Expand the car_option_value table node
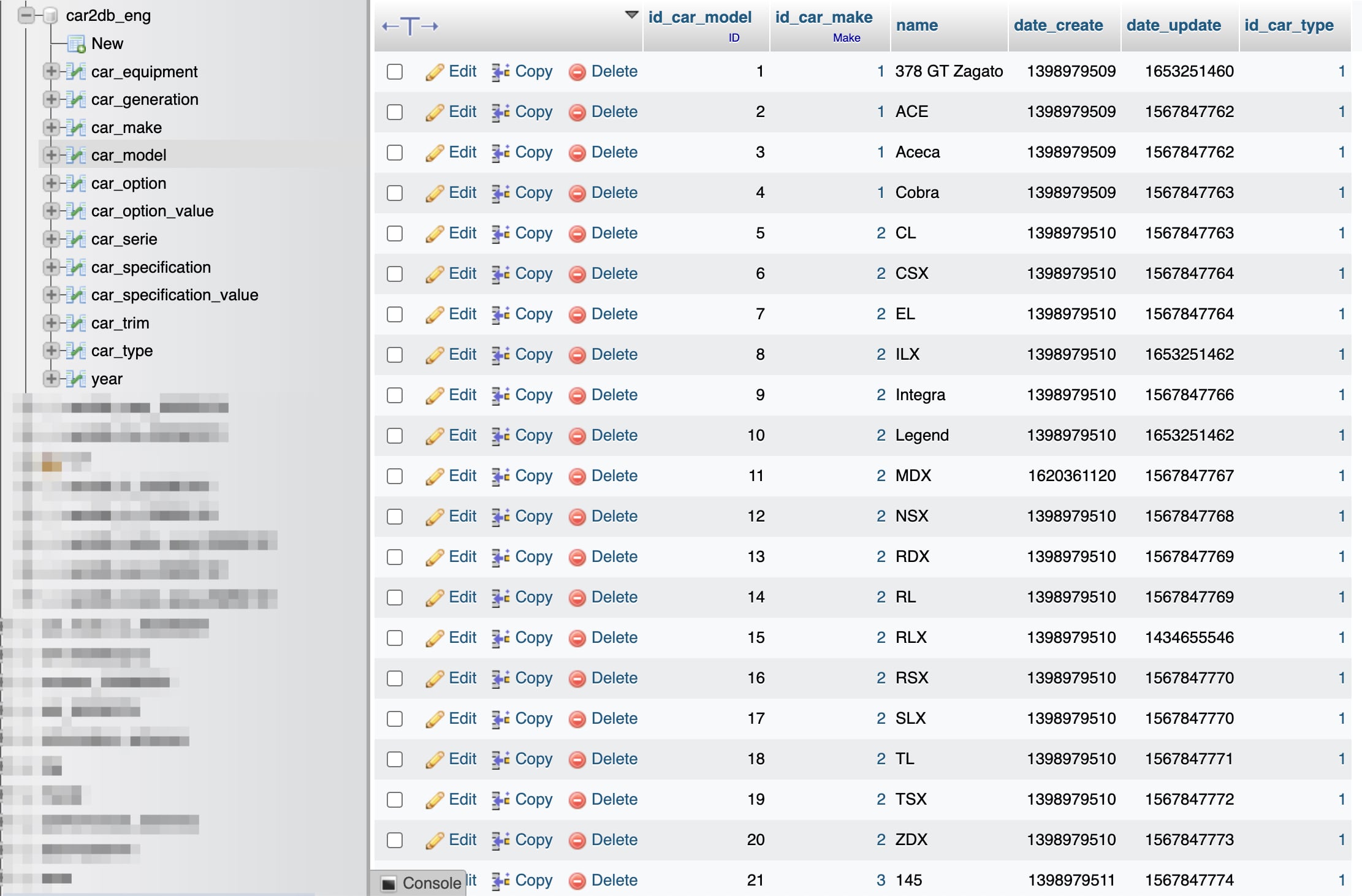This screenshot has height=896, width=1362. click(x=51, y=211)
